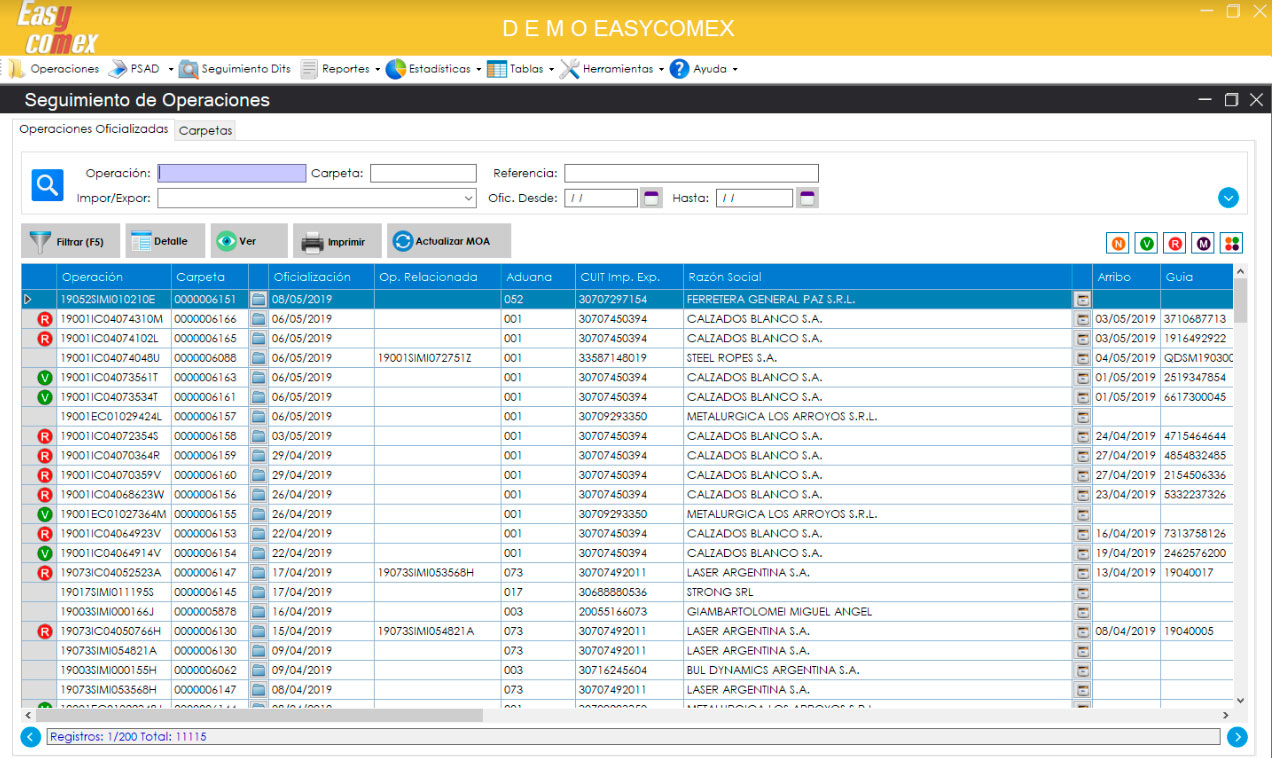Click the Ver button
Image resolution: width=1272 pixels, height=758 pixels.
(x=249, y=241)
